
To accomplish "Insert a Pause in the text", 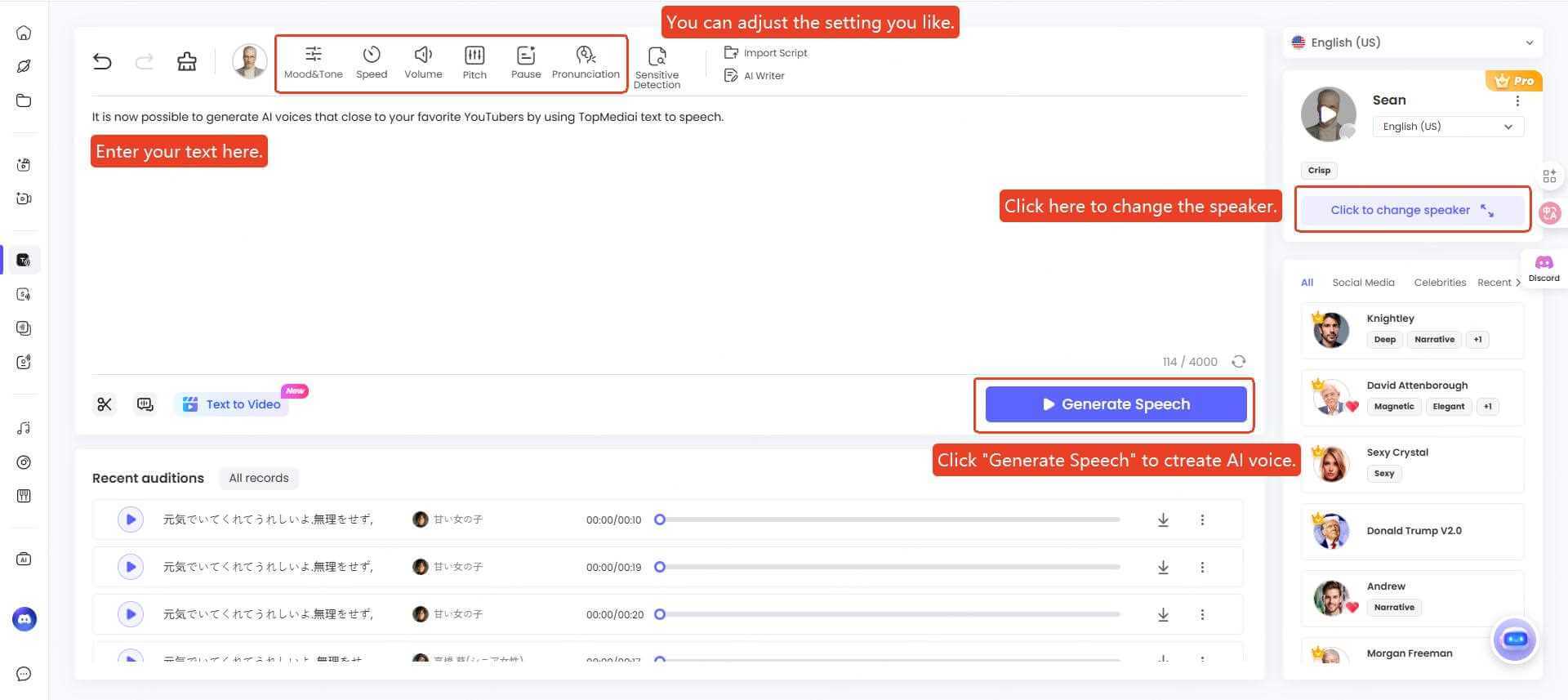I will [x=526, y=62].
